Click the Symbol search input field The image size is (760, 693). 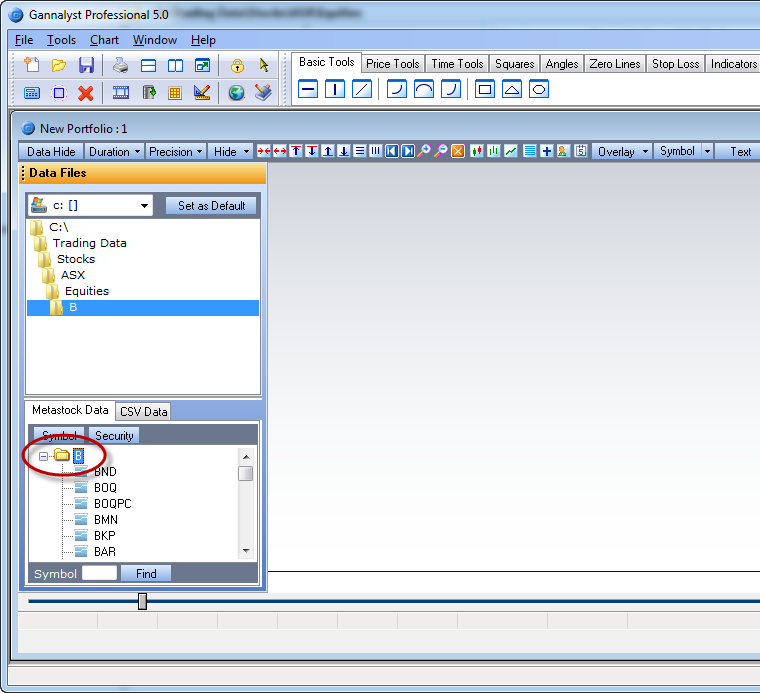tap(99, 573)
